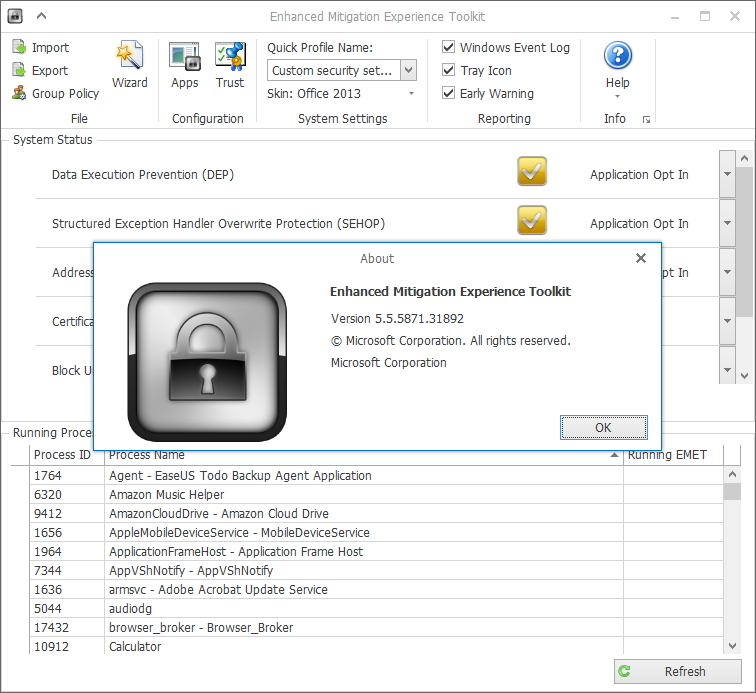The height and width of the screenshot is (693, 756).
Task: Select the browser_broker process row
Action: pos(376,627)
